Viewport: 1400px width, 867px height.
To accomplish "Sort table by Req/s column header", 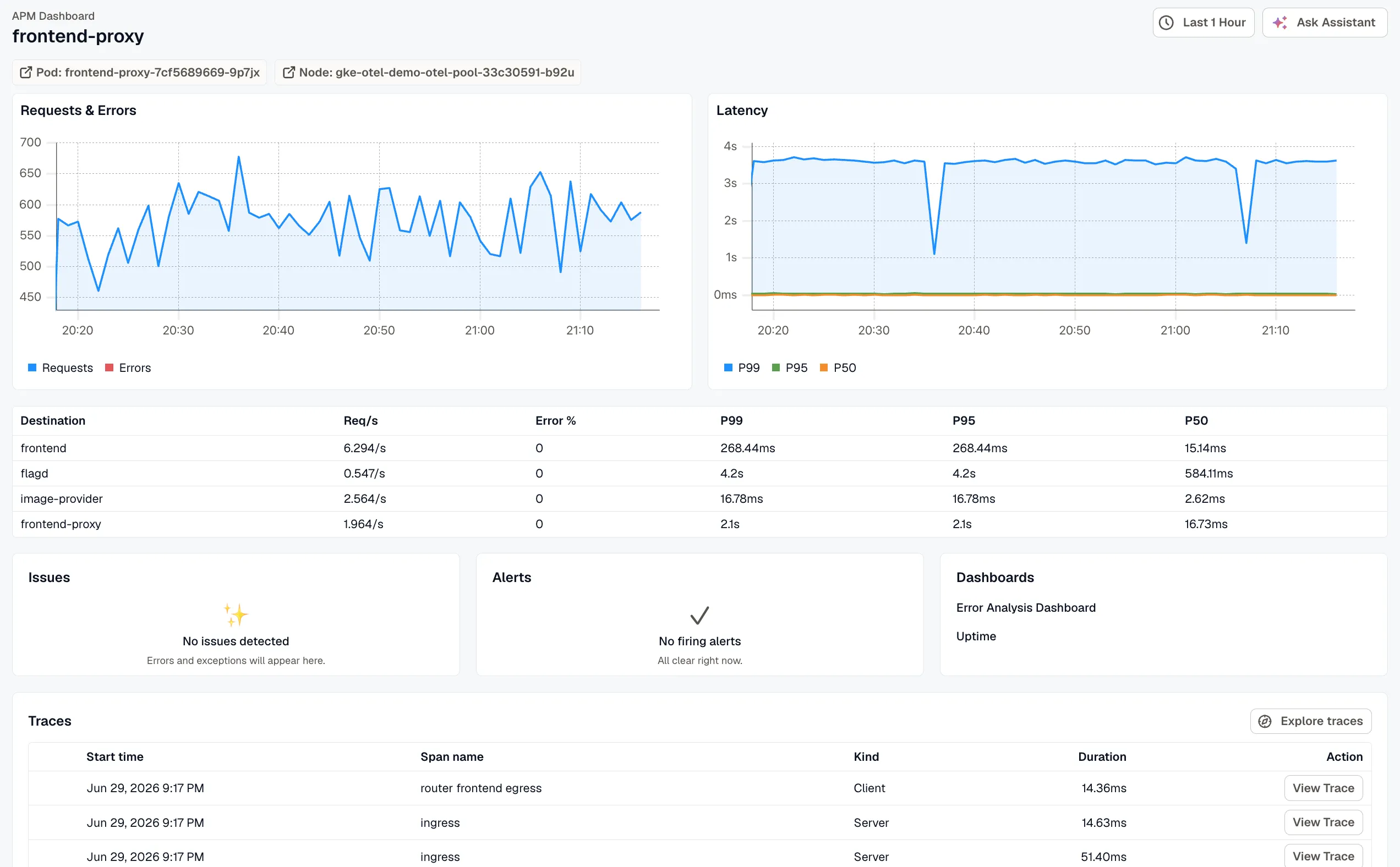I will (361, 421).
